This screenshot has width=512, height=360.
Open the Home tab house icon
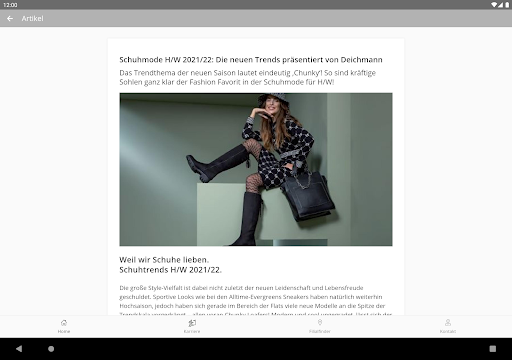[64, 323]
